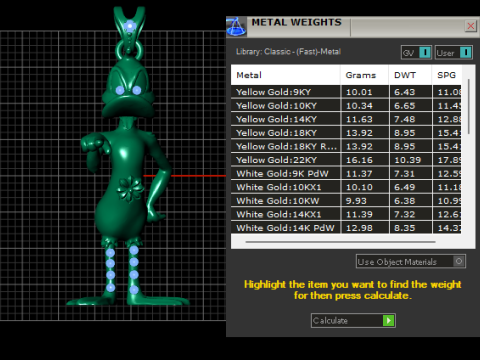Click grams value 16.16
This screenshot has height=360, width=480.
pyautogui.click(x=359, y=160)
